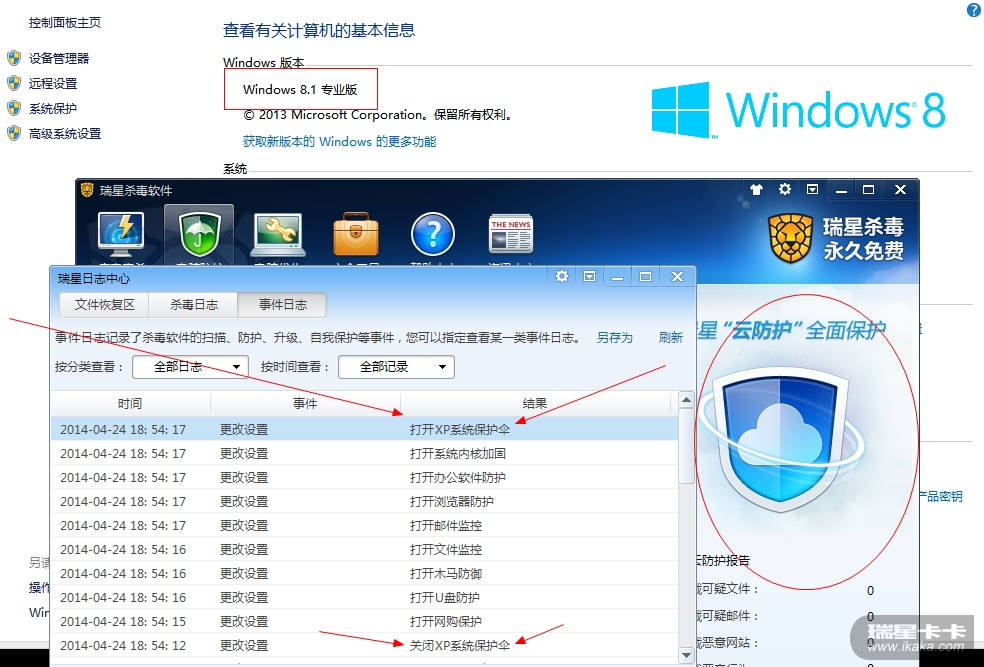Open THE NEWS newspaper icon
The image size is (984, 667).
point(511,234)
